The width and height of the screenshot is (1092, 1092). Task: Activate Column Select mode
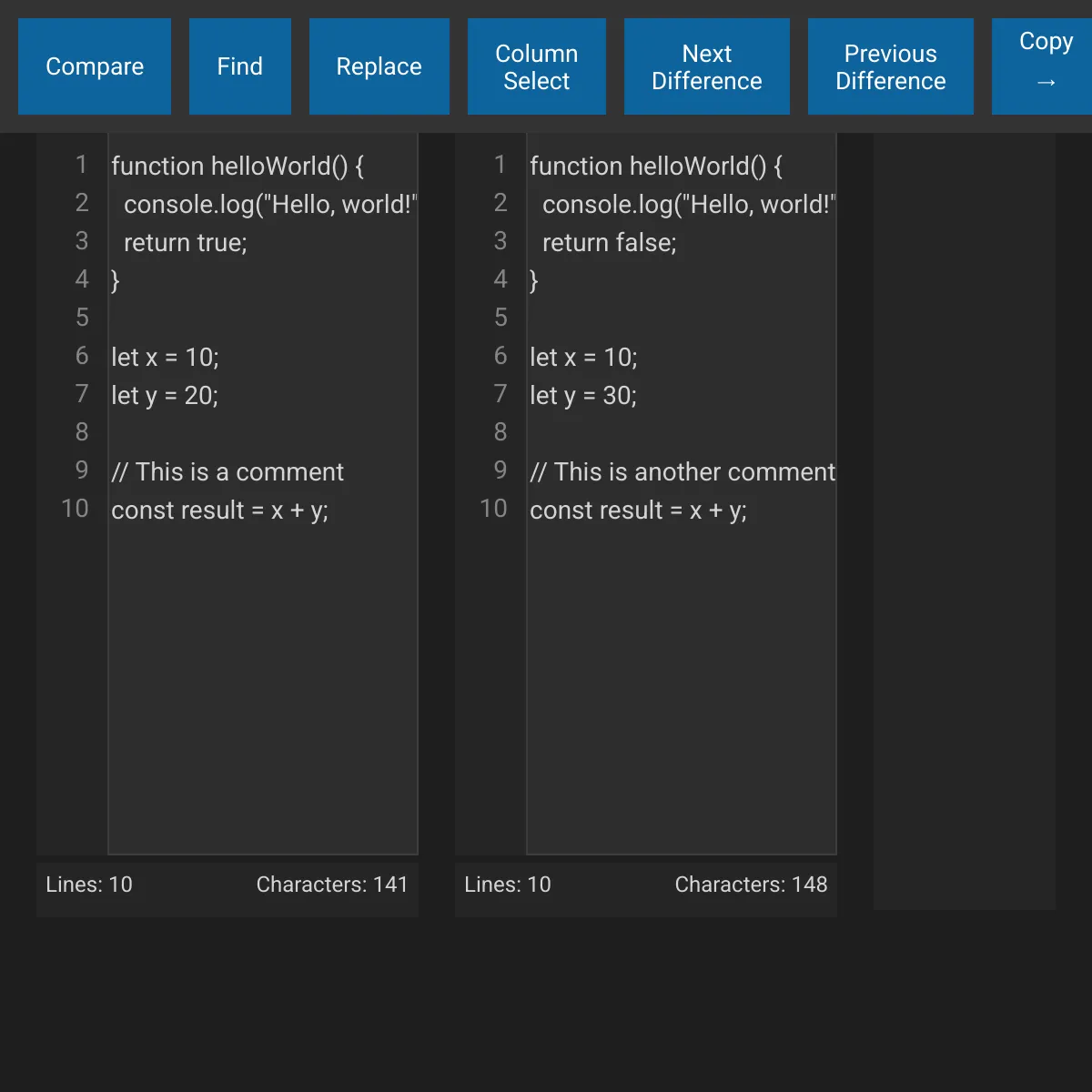point(537,66)
